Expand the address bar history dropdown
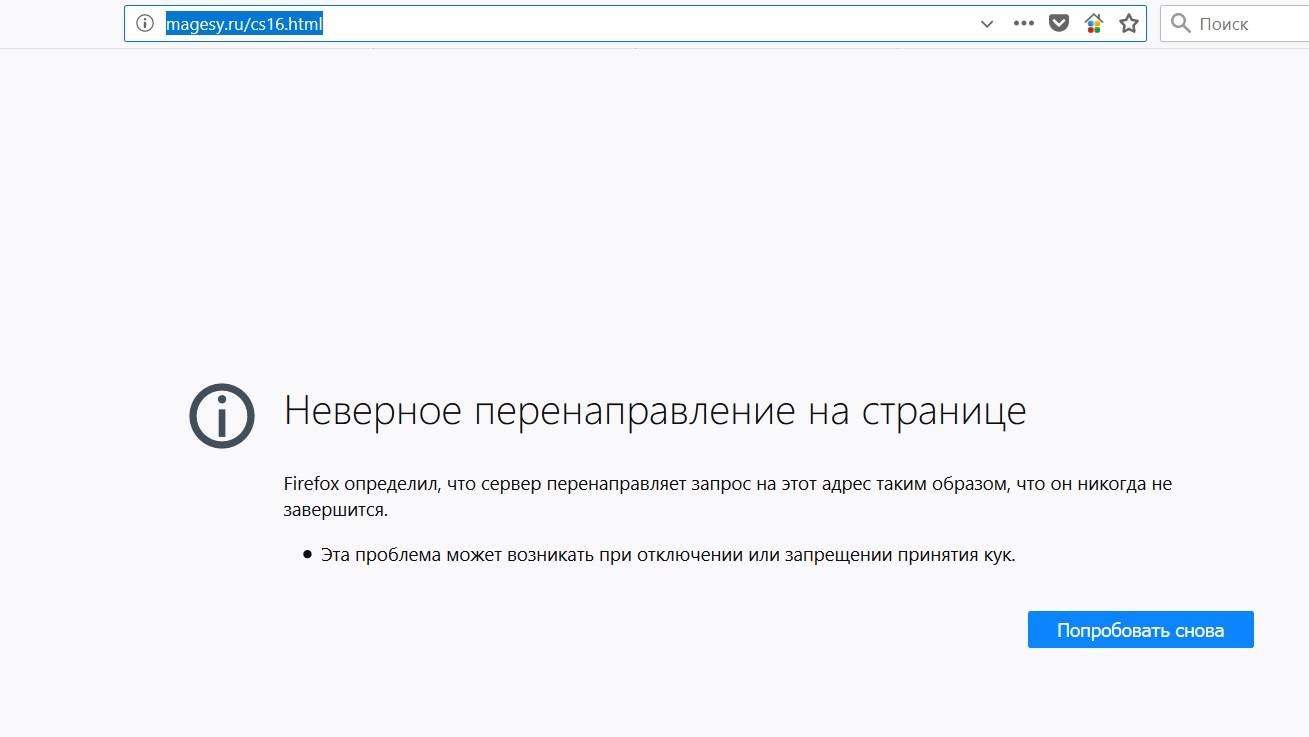The width and height of the screenshot is (1309, 737). pos(987,24)
